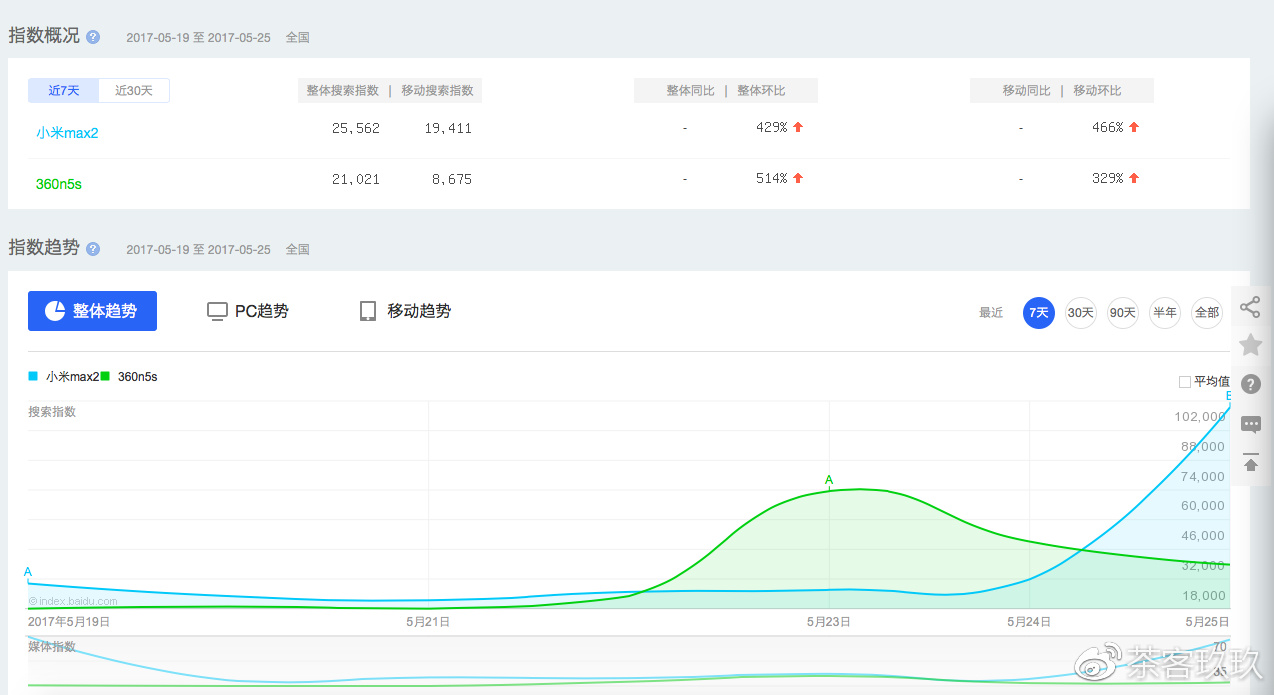Image resolution: width=1274 pixels, height=695 pixels.
Task: Enable the 平均值 checkbox above the chart
Action: click(1185, 381)
